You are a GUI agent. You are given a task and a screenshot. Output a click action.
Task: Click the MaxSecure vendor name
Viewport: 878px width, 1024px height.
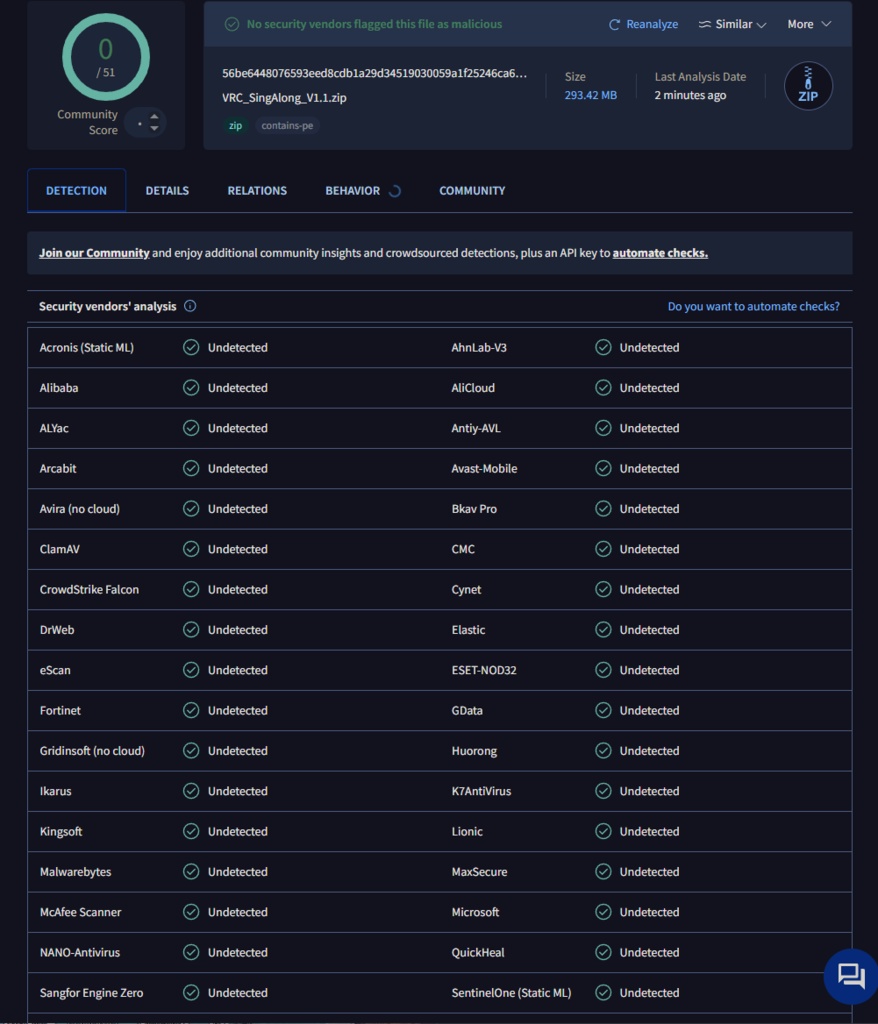click(x=480, y=872)
